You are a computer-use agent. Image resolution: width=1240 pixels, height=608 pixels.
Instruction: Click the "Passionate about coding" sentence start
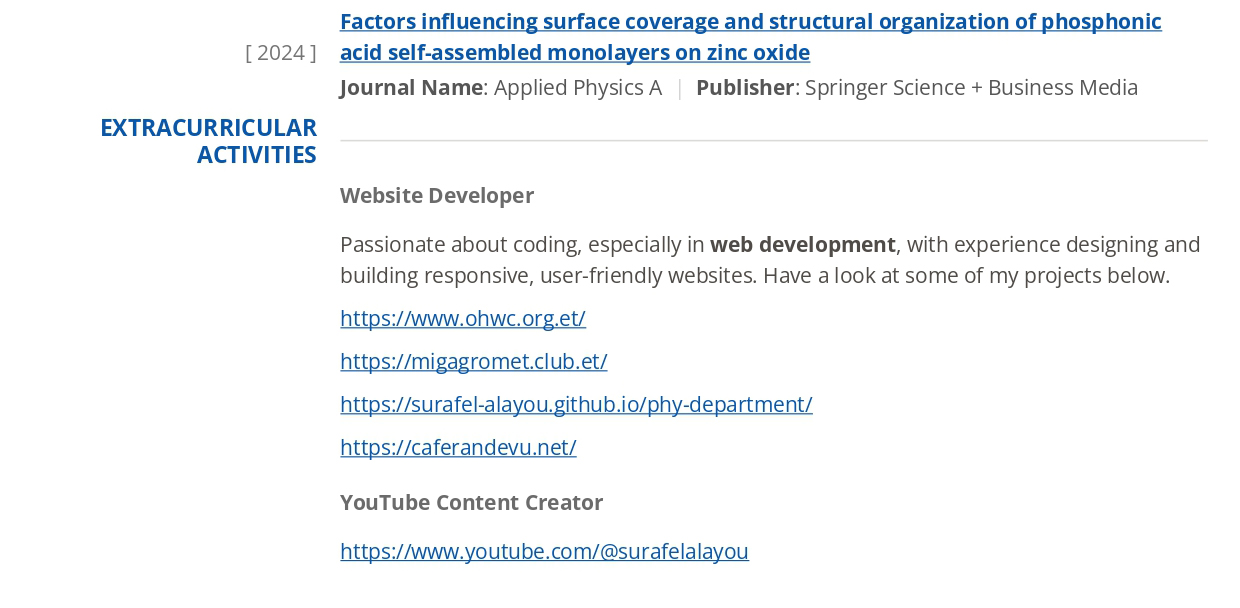coord(460,245)
